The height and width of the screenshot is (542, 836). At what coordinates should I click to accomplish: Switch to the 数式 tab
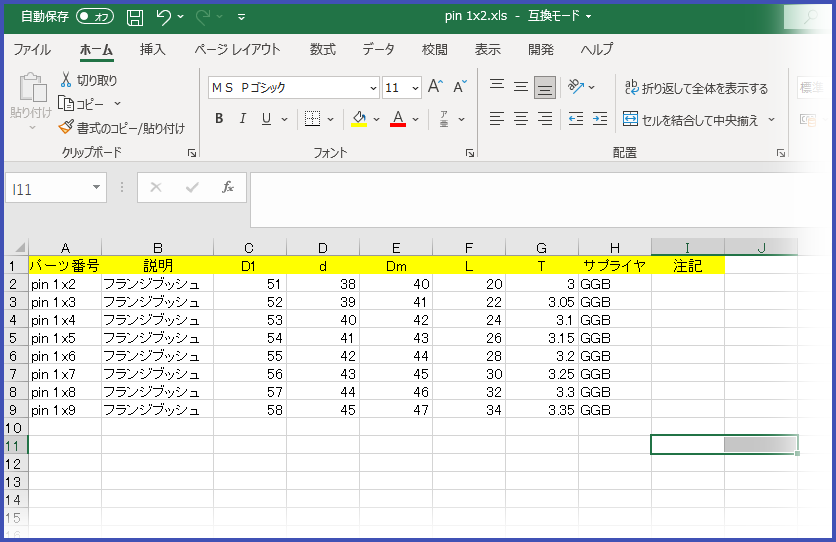(323, 50)
